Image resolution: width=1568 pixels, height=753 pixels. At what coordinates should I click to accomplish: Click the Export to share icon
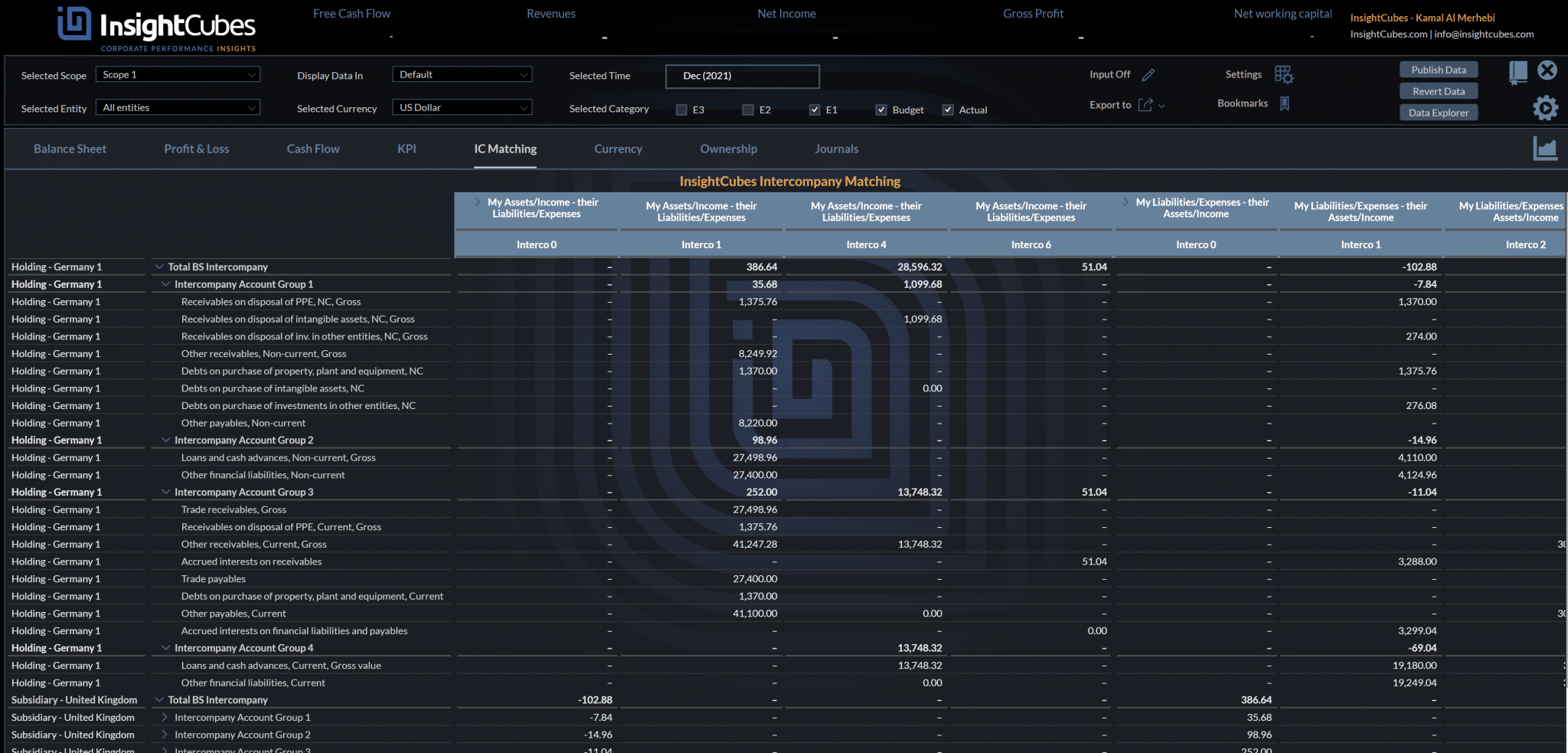pos(1146,105)
